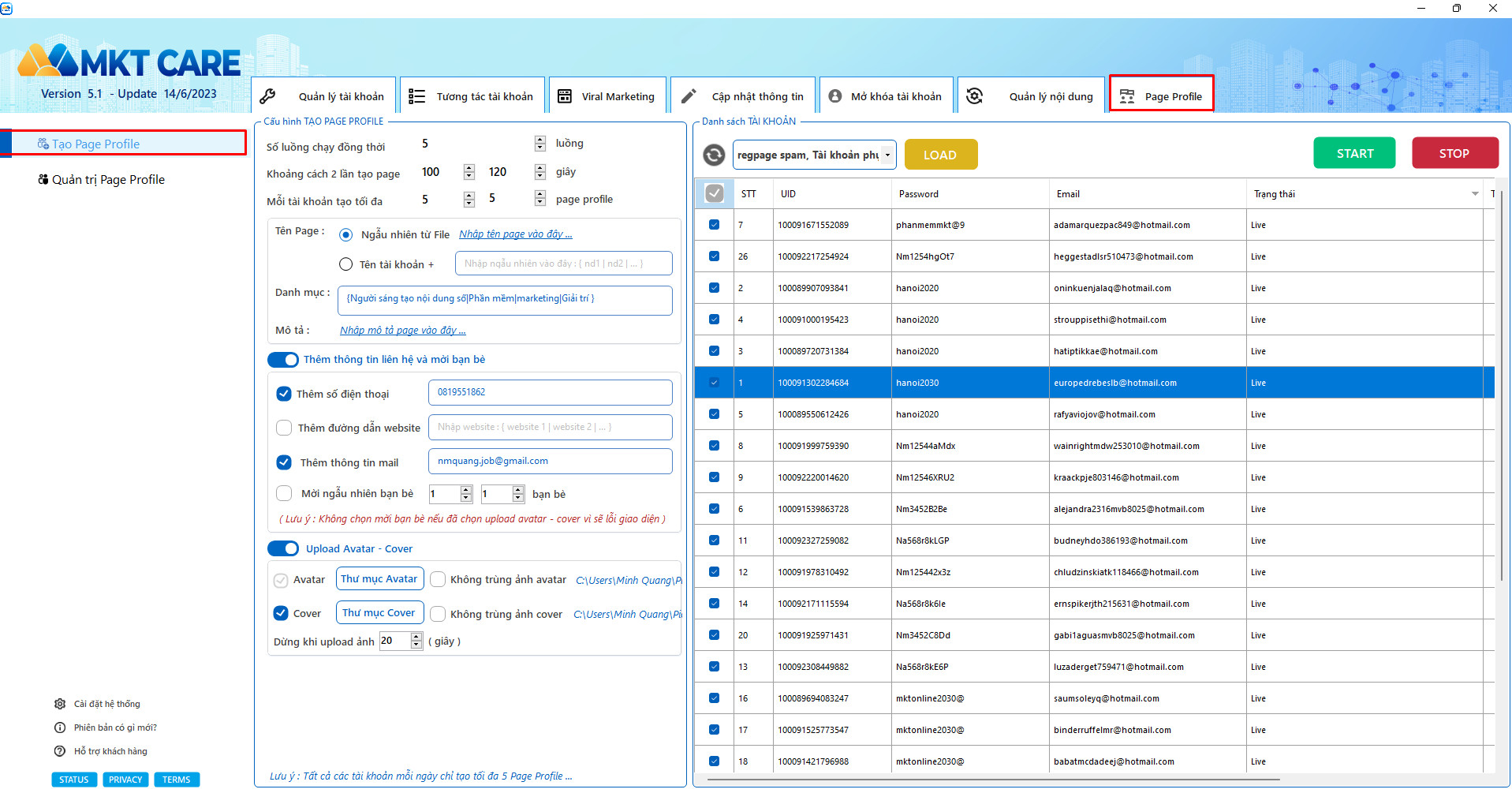
Task: Click the user icon of Mở khóa tài khoản
Action: point(835,96)
